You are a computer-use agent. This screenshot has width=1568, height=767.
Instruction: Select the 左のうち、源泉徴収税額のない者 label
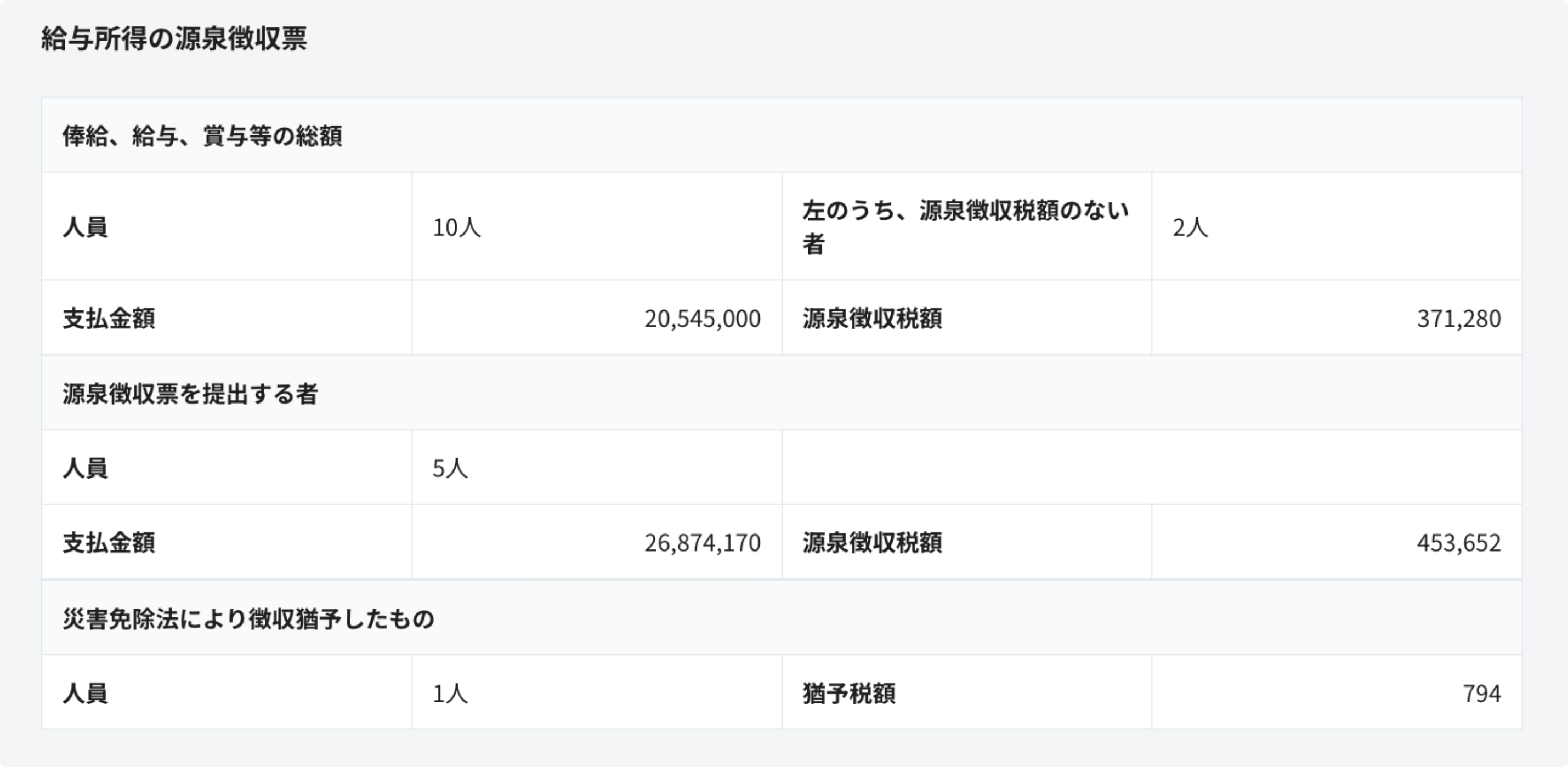pyautogui.click(x=965, y=227)
